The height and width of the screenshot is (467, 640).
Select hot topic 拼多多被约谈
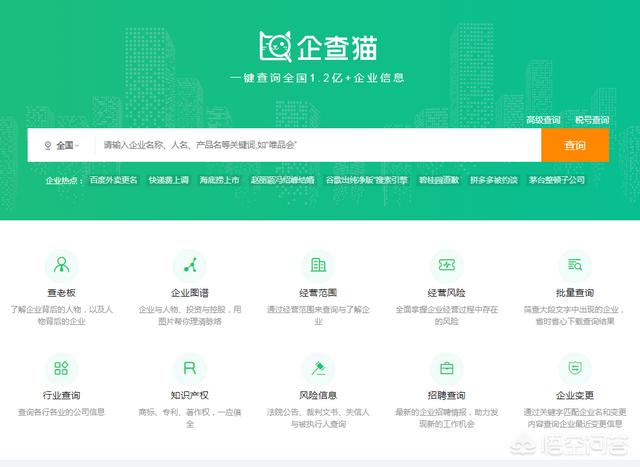493,180
